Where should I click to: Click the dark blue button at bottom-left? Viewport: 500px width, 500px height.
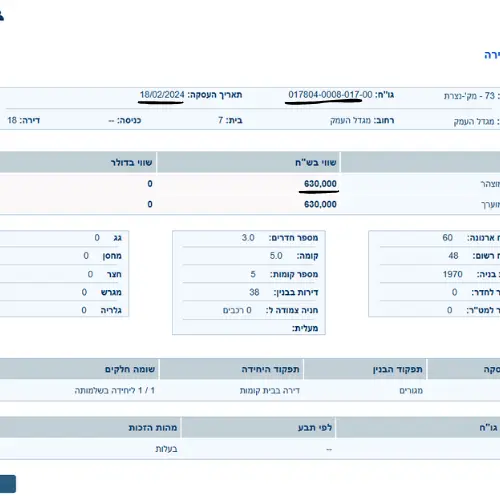(8, 484)
